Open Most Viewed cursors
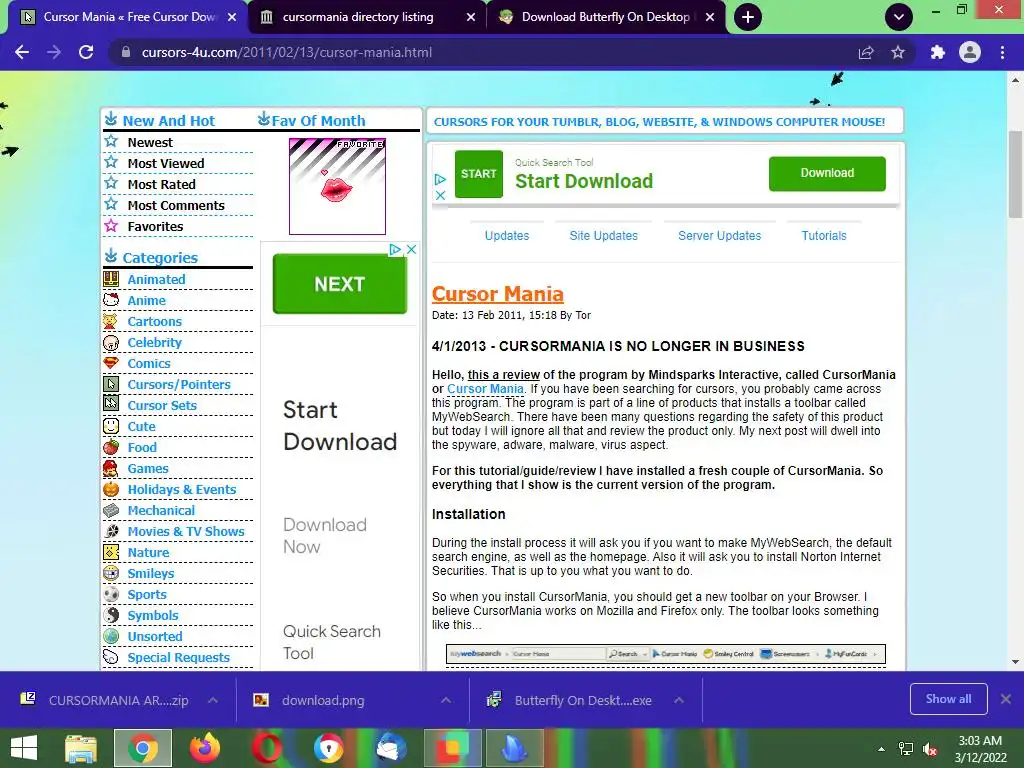The width and height of the screenshot is (1024, 768). 166,163
